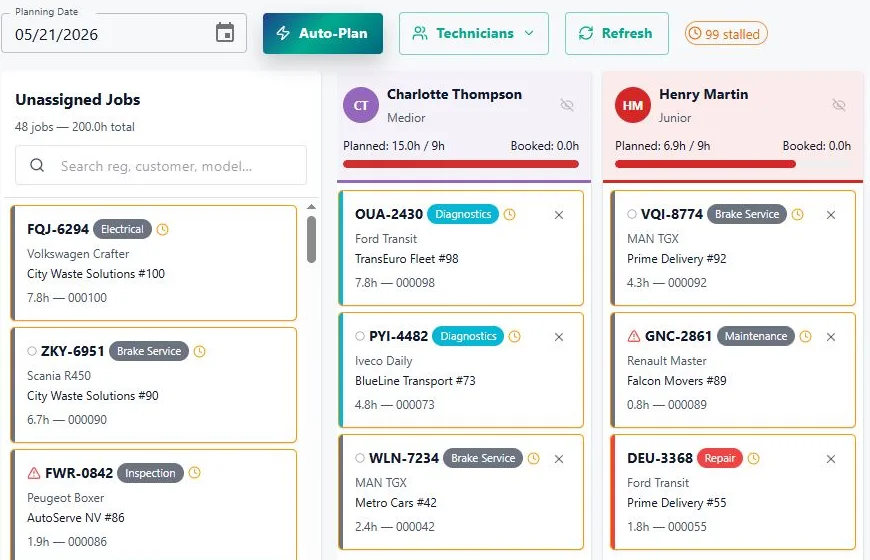Click Henry Martin's name heading
The width and height of the screenshot is (870, 560).
click(704, 94)
